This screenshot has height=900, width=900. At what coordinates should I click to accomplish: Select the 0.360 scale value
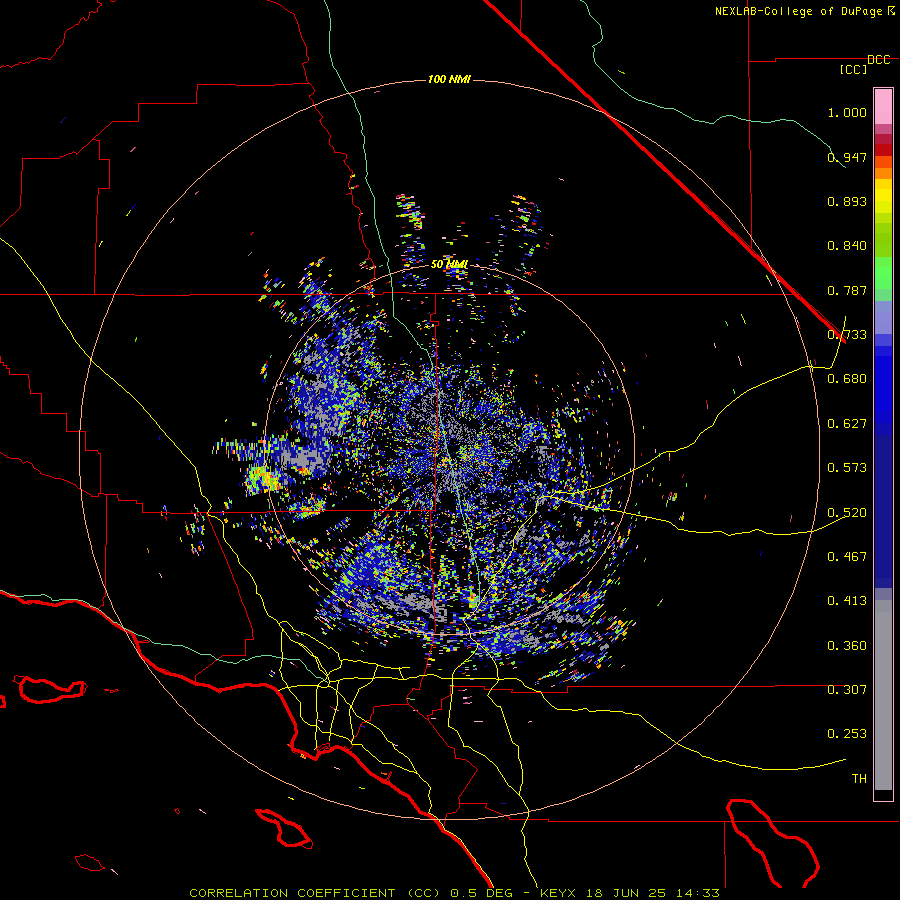tap(847, 645)
